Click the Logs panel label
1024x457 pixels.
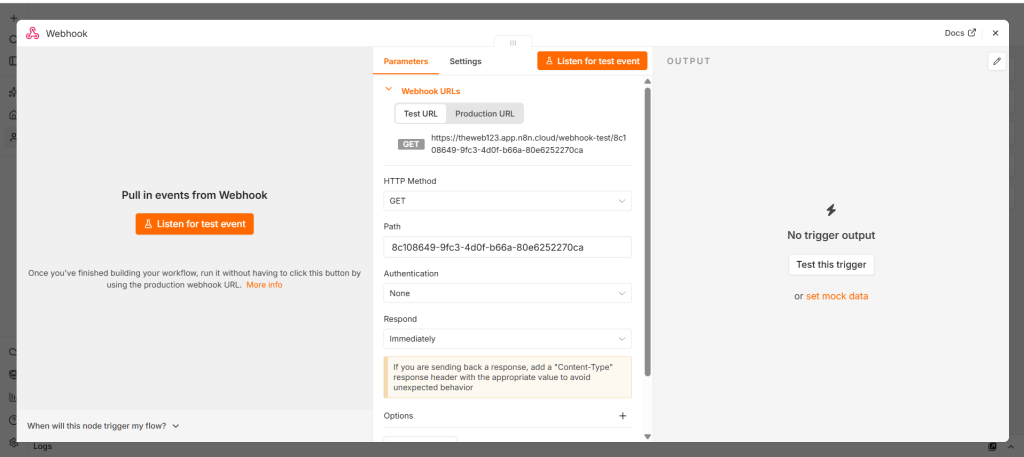(x=42, y=447)
